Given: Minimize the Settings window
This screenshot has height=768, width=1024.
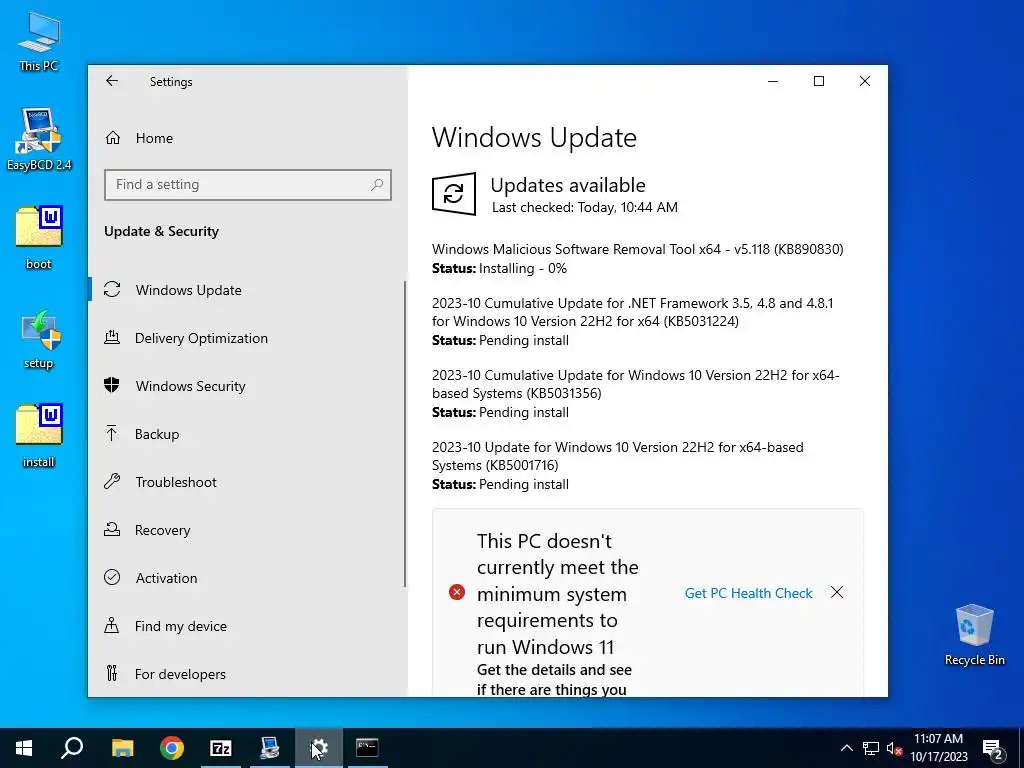Looking at the screenshot, I should (x=773, y=81).
